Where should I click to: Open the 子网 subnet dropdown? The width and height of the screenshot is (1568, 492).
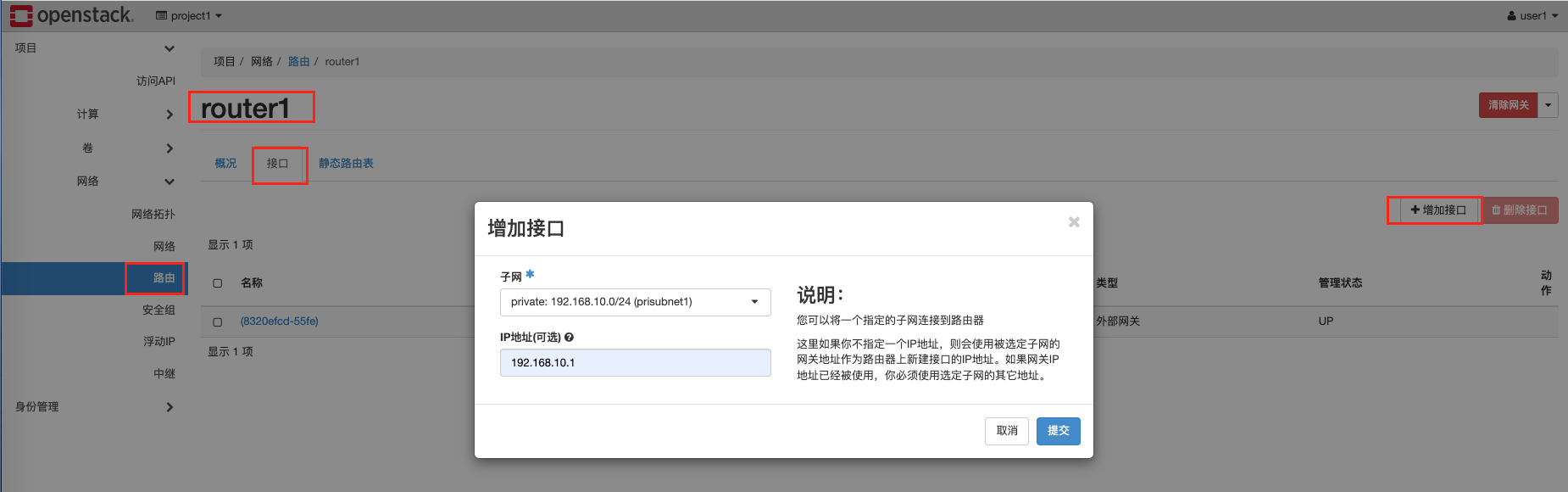coord(636,302)
